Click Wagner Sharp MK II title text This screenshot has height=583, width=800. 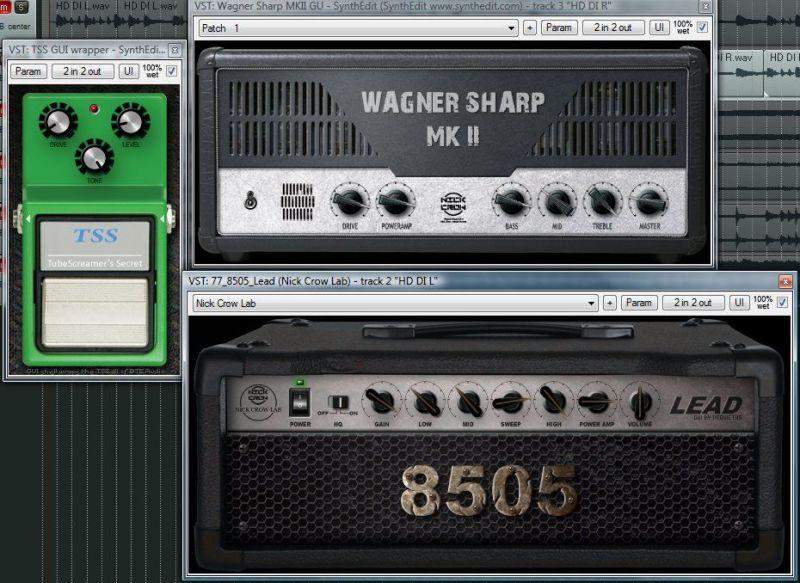[453, 118]
